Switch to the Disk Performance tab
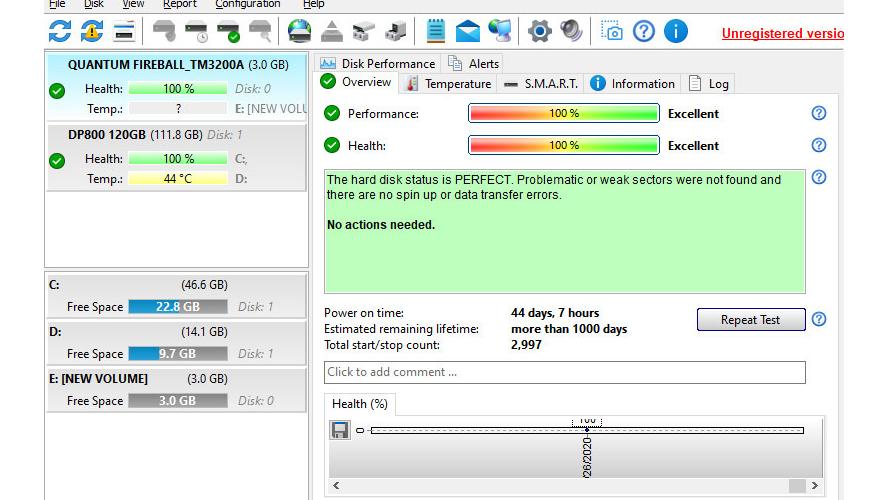The width and height of the screenshot is (889, 500). click(378, 63)
